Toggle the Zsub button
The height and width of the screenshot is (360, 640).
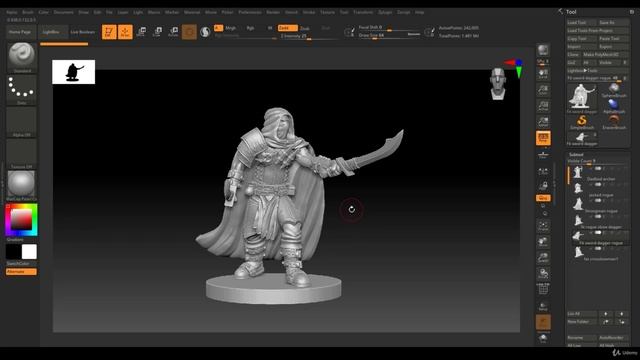(305, 28)
